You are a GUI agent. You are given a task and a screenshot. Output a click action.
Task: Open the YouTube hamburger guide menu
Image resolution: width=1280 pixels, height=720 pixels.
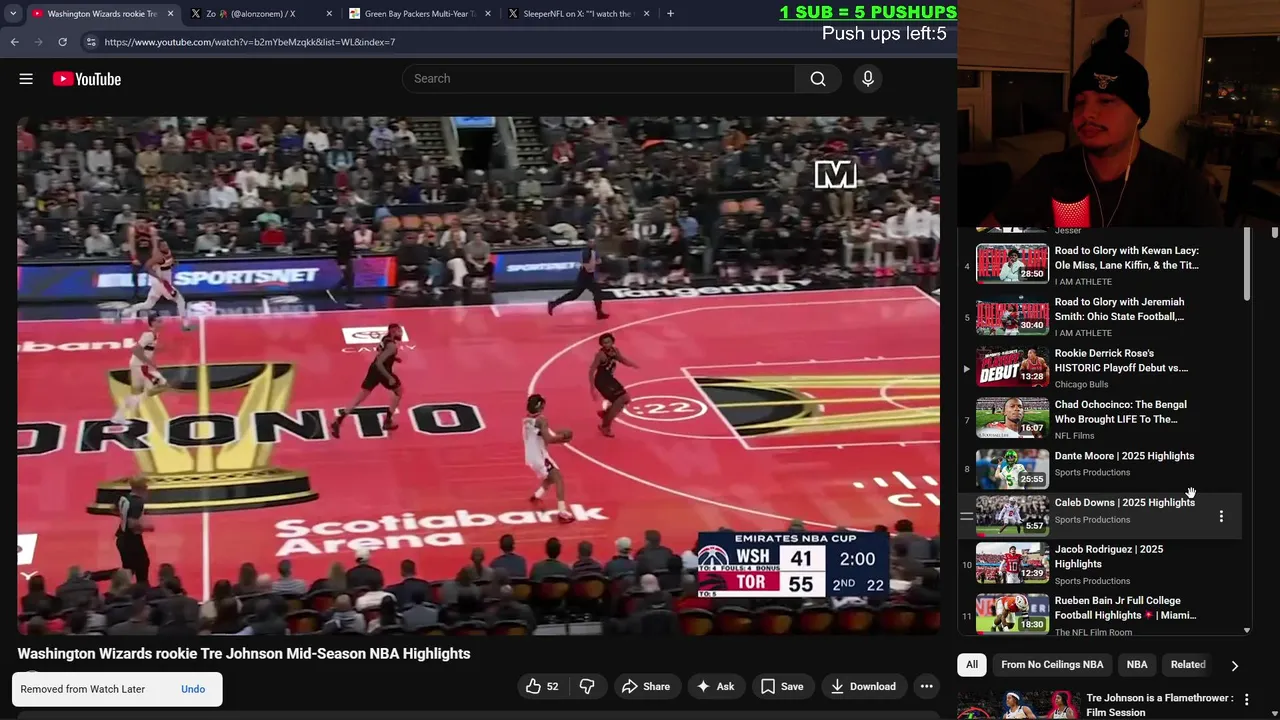point(26,79)
